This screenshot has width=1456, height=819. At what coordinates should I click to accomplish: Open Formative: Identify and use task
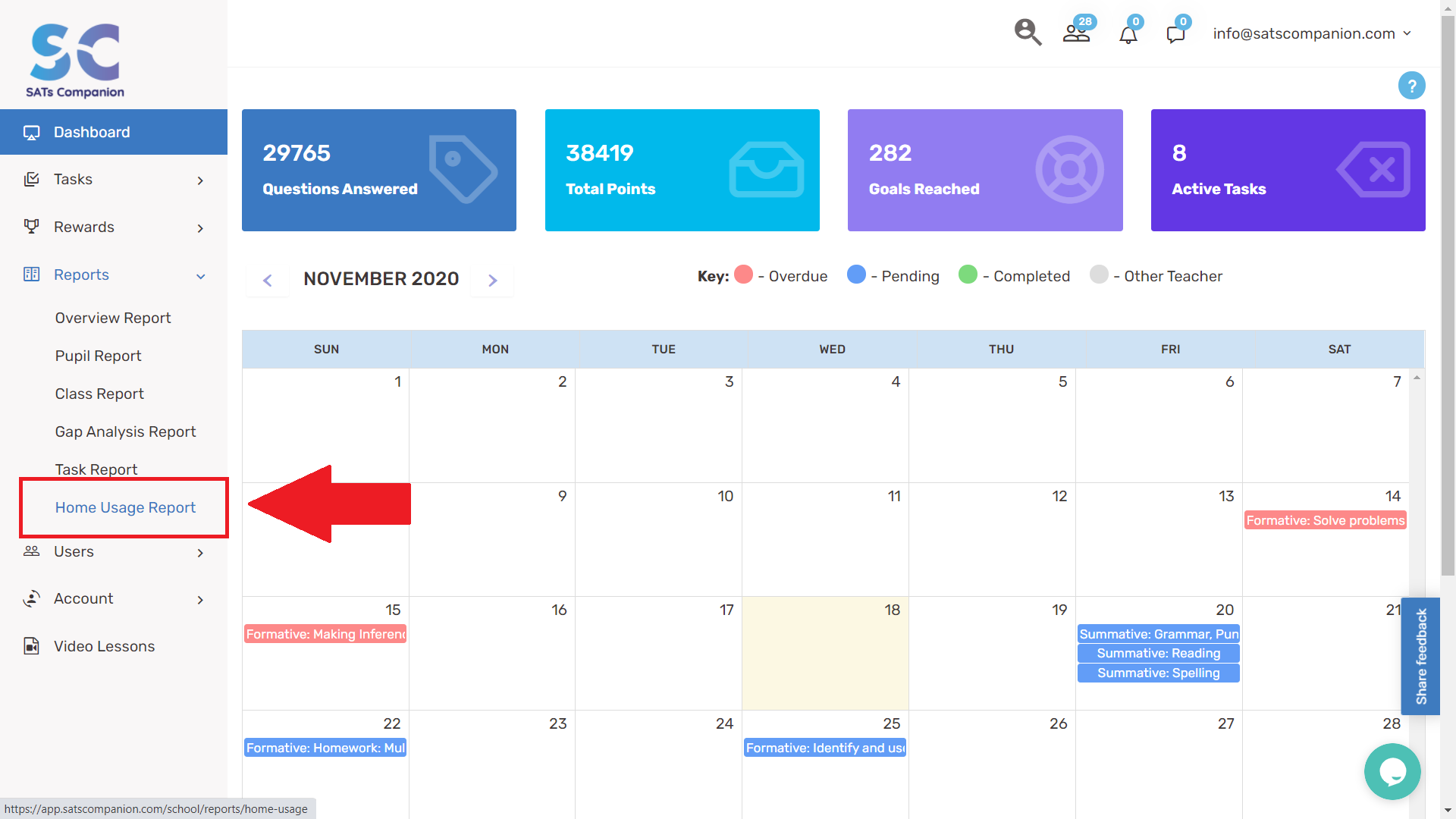(825, 748)
